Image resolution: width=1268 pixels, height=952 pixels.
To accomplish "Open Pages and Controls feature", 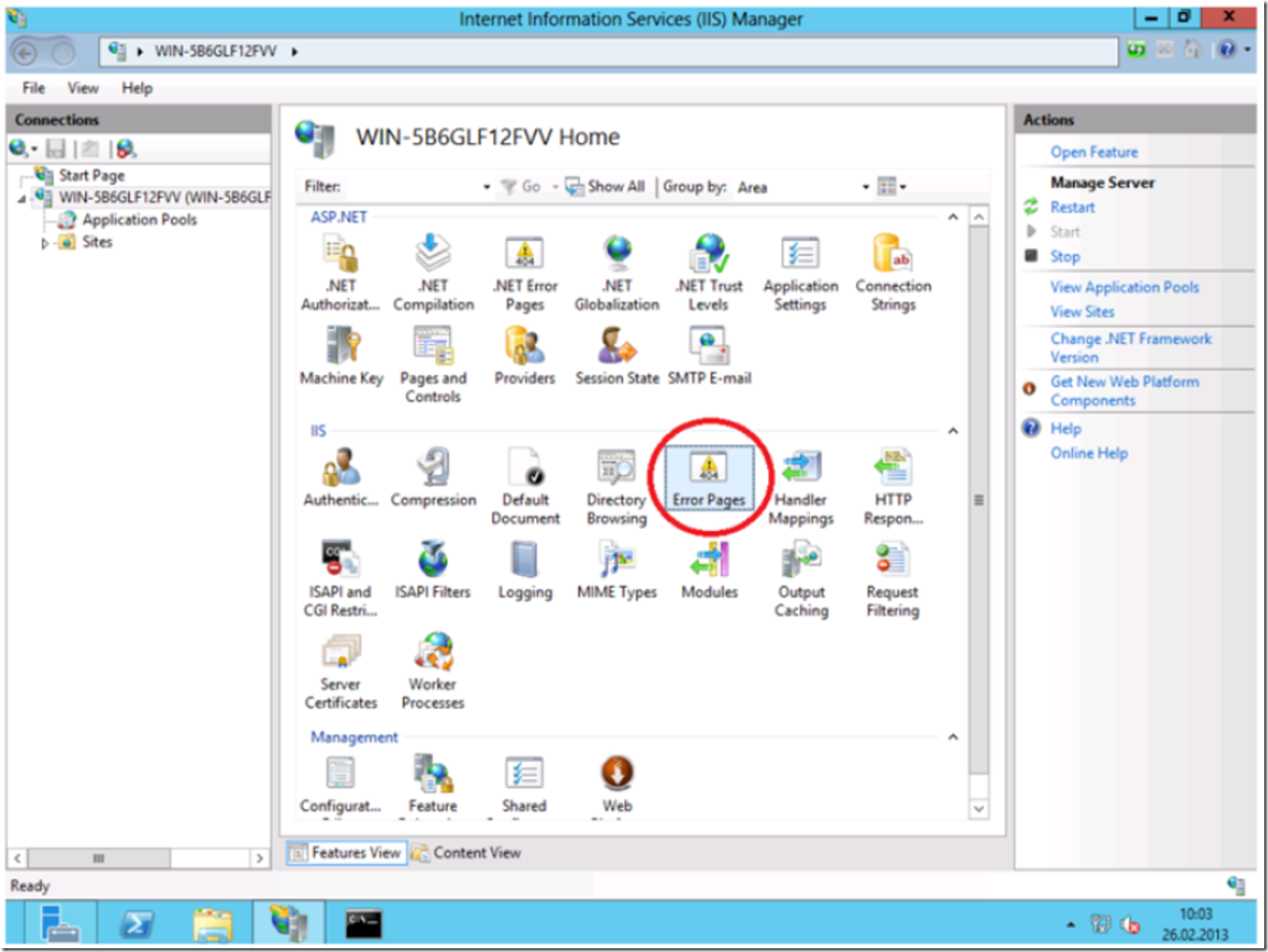I will (x=433, y=365).
